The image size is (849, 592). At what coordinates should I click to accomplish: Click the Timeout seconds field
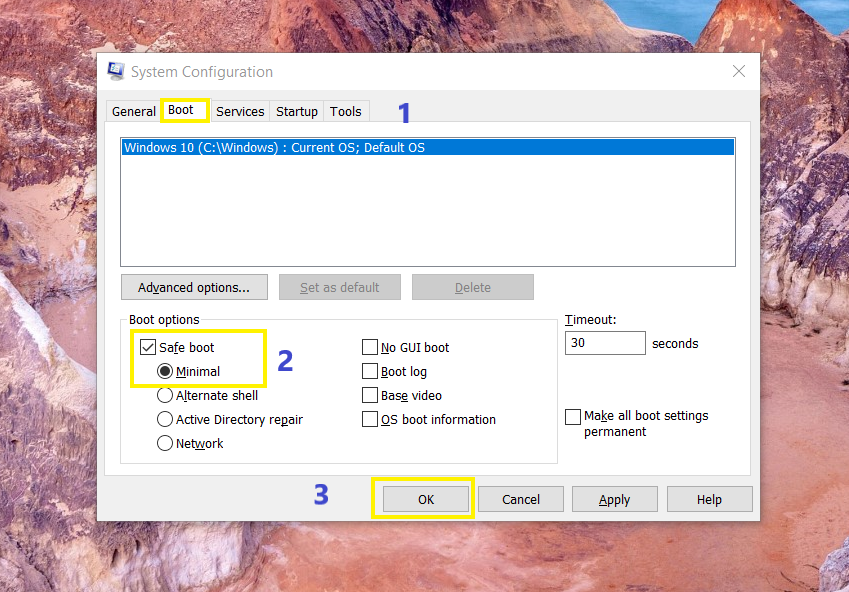pos(605,343)
